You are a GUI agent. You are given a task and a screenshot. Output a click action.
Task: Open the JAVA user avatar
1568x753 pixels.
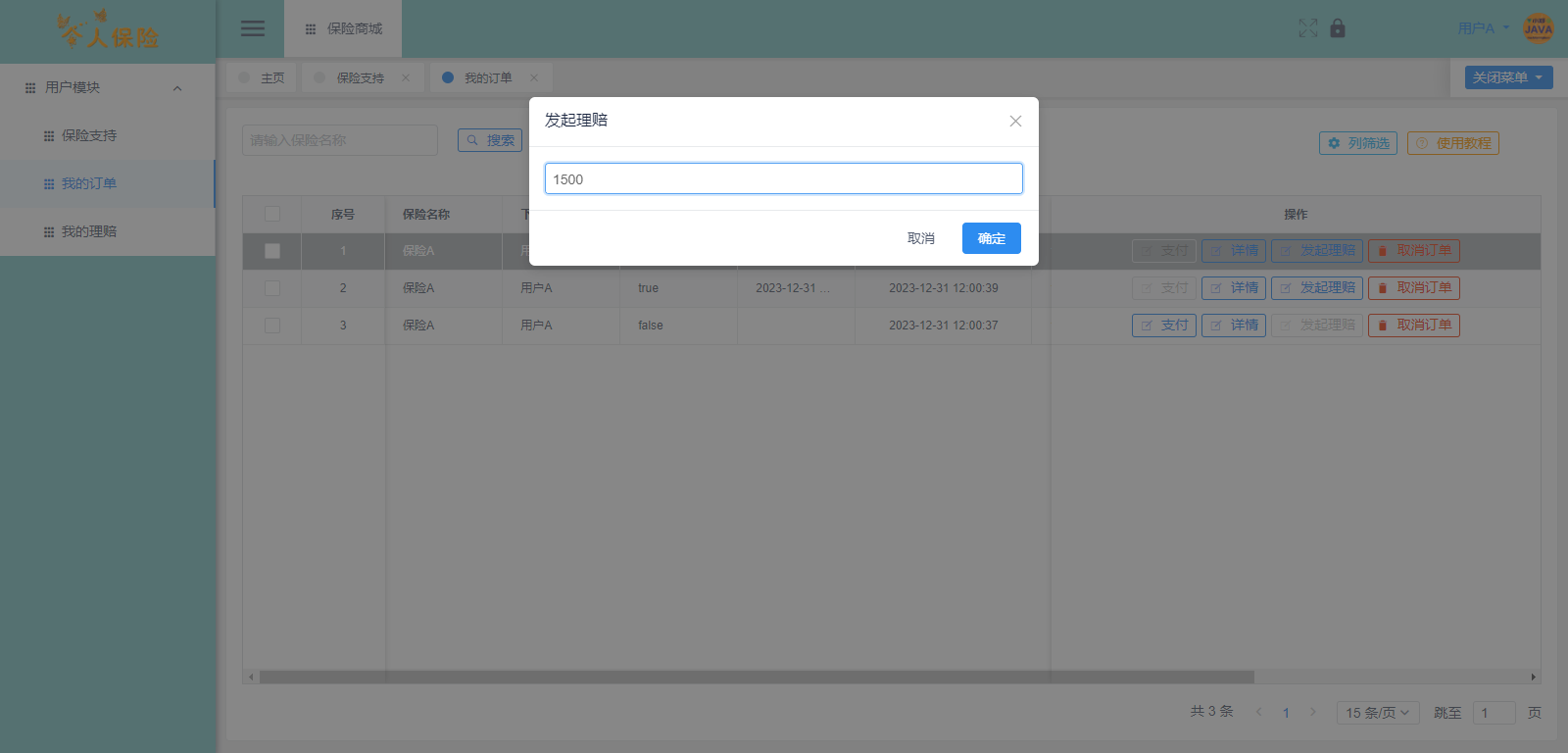pos(1538,28)
